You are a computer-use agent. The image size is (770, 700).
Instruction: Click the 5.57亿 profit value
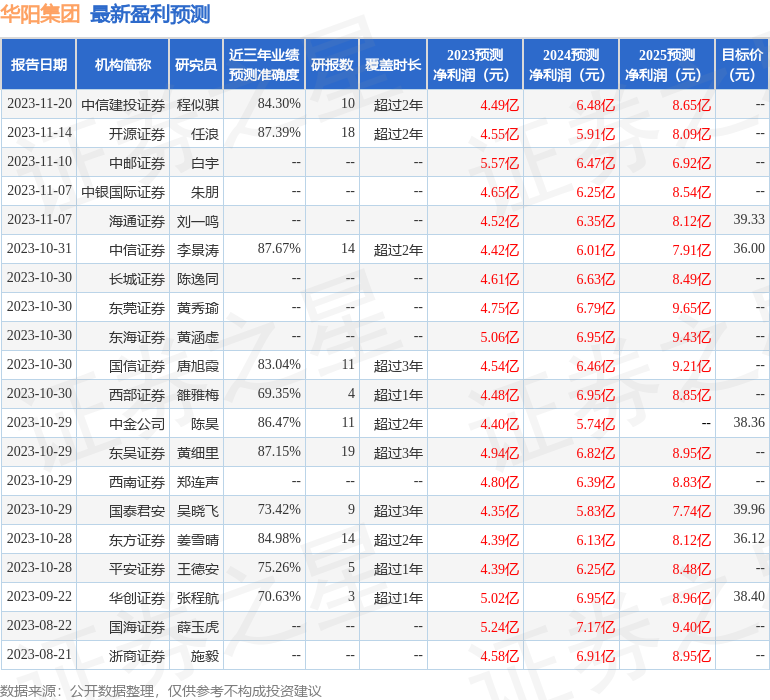[x=499, y=163]
